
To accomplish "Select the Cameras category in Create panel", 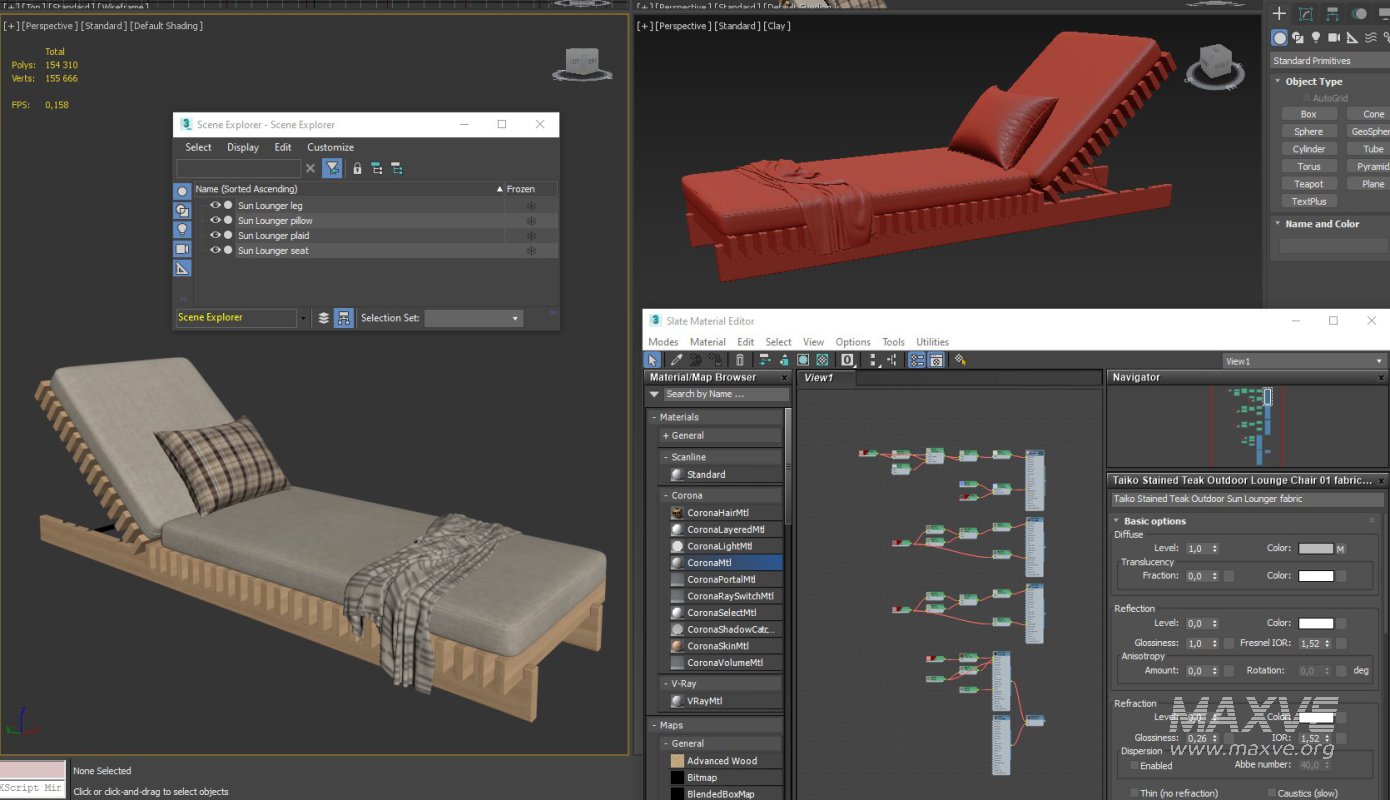I will (x=1335, y=38).
